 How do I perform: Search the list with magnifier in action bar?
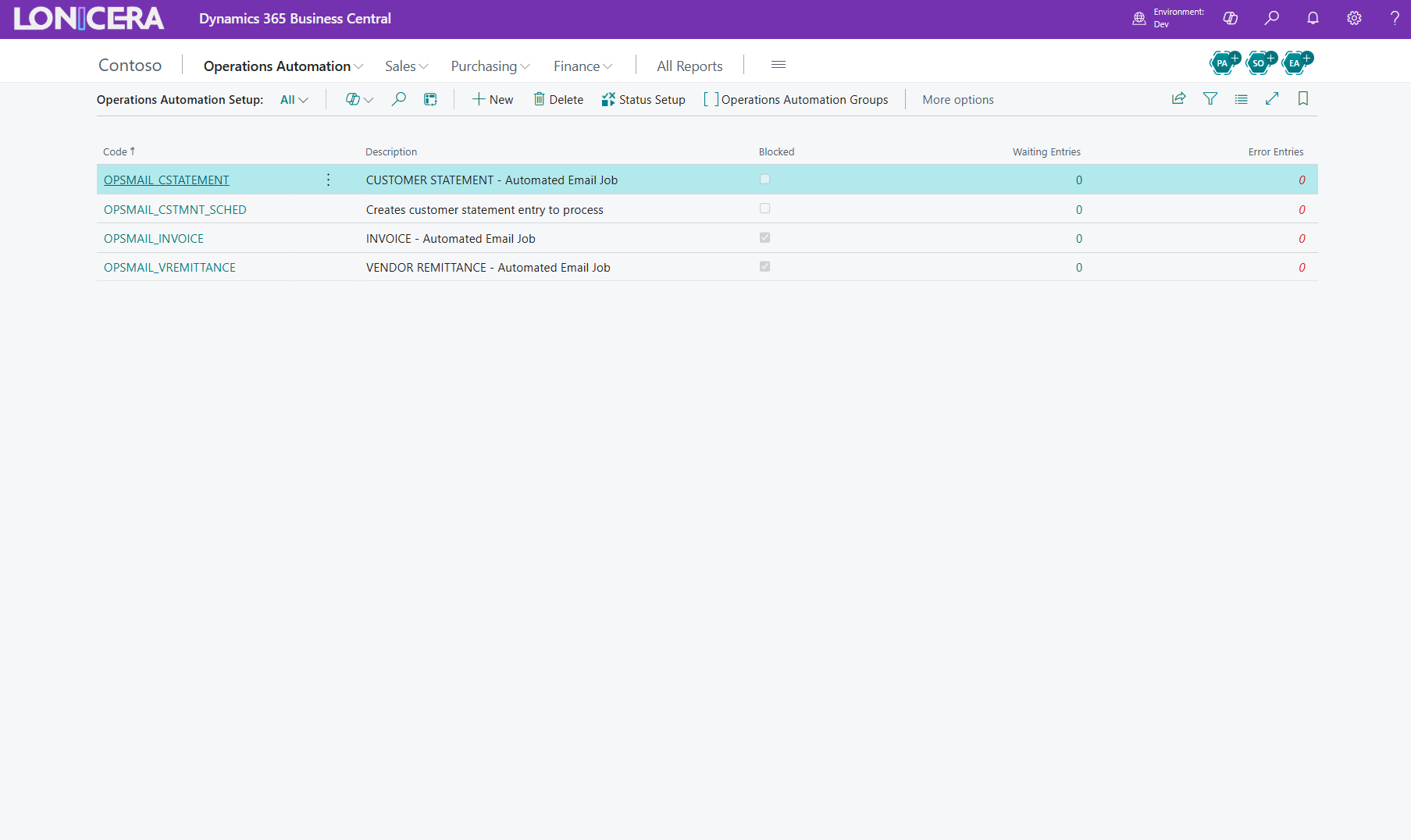pos(398,99)
